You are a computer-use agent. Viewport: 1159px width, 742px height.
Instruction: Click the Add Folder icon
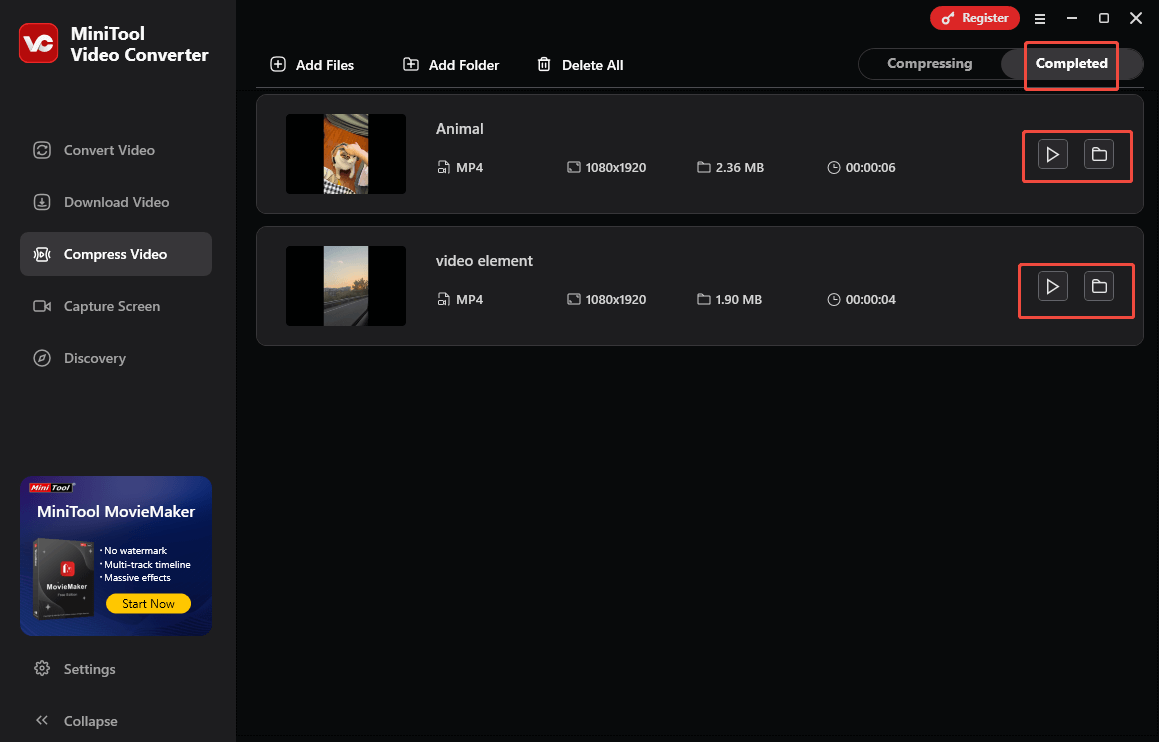411,64
